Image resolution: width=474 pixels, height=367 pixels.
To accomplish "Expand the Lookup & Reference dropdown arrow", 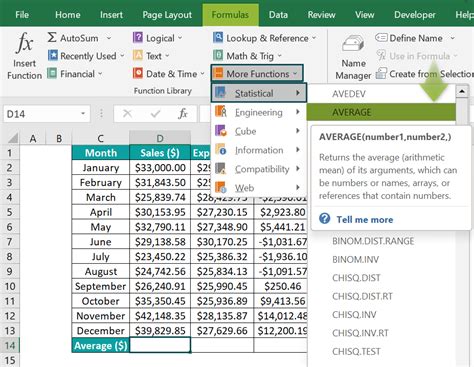I will point(314,38).
